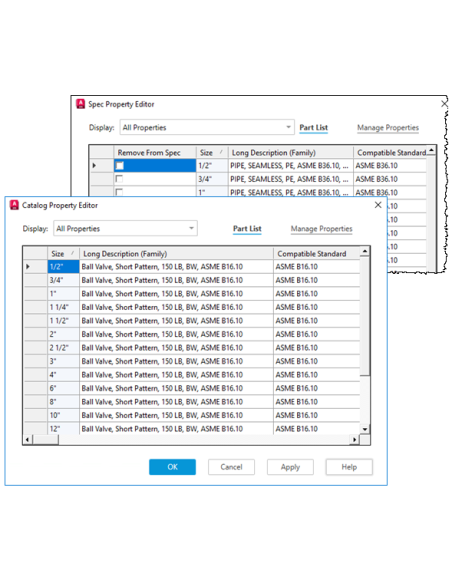This screenshot has height=584, width=452.
Task: Select the 3" size cell
Action: (63, 361)
